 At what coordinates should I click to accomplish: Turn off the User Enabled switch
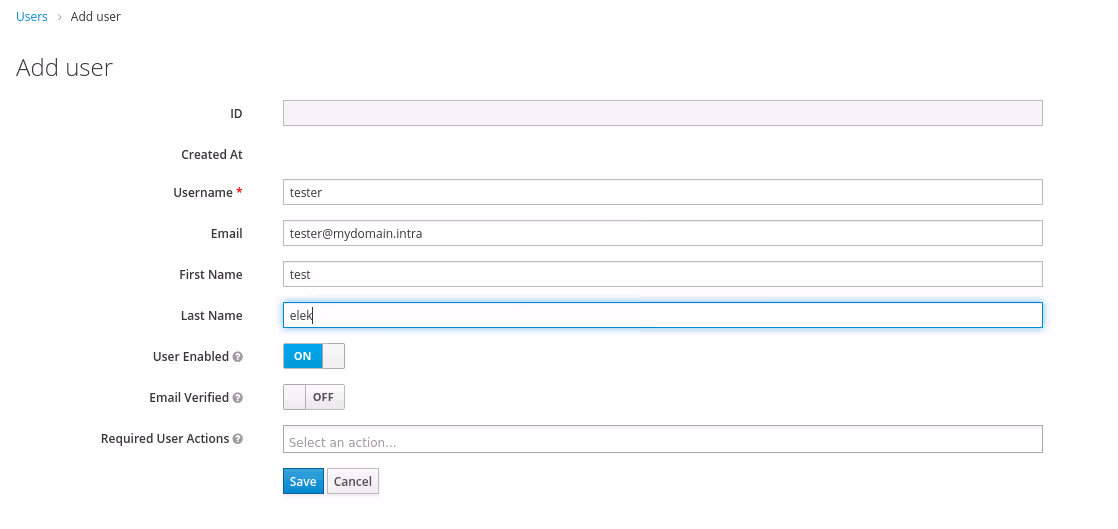[x=314, y=356]
